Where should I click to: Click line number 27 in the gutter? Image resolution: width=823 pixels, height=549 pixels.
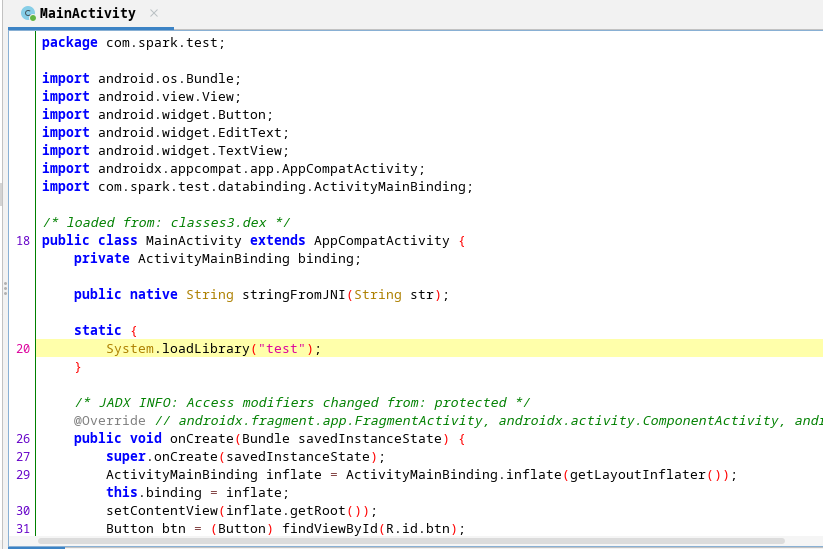click(x=23, y=457)
